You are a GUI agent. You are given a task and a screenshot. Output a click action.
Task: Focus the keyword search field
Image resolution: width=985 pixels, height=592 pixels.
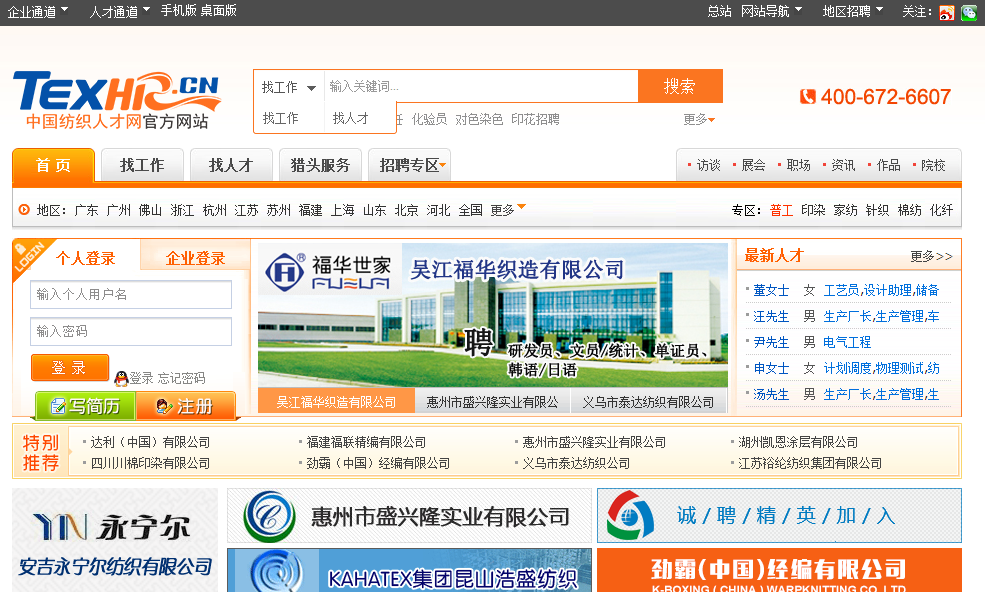(481, 86)
